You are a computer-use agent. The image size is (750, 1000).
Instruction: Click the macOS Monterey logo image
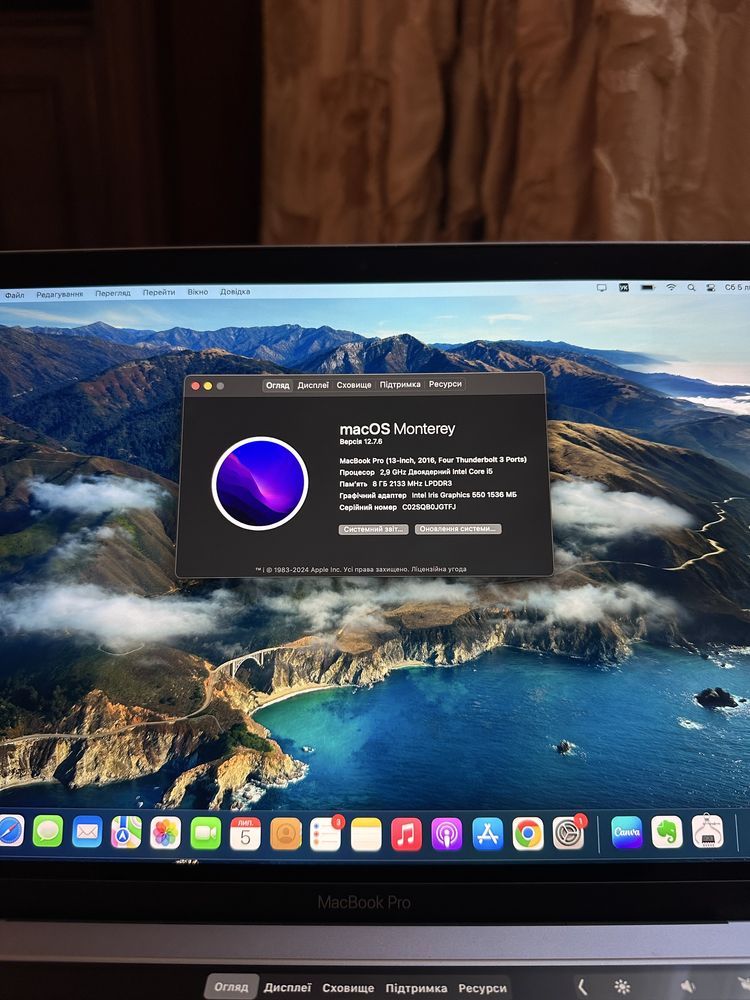pyautogui.click(x=260, y=483)
